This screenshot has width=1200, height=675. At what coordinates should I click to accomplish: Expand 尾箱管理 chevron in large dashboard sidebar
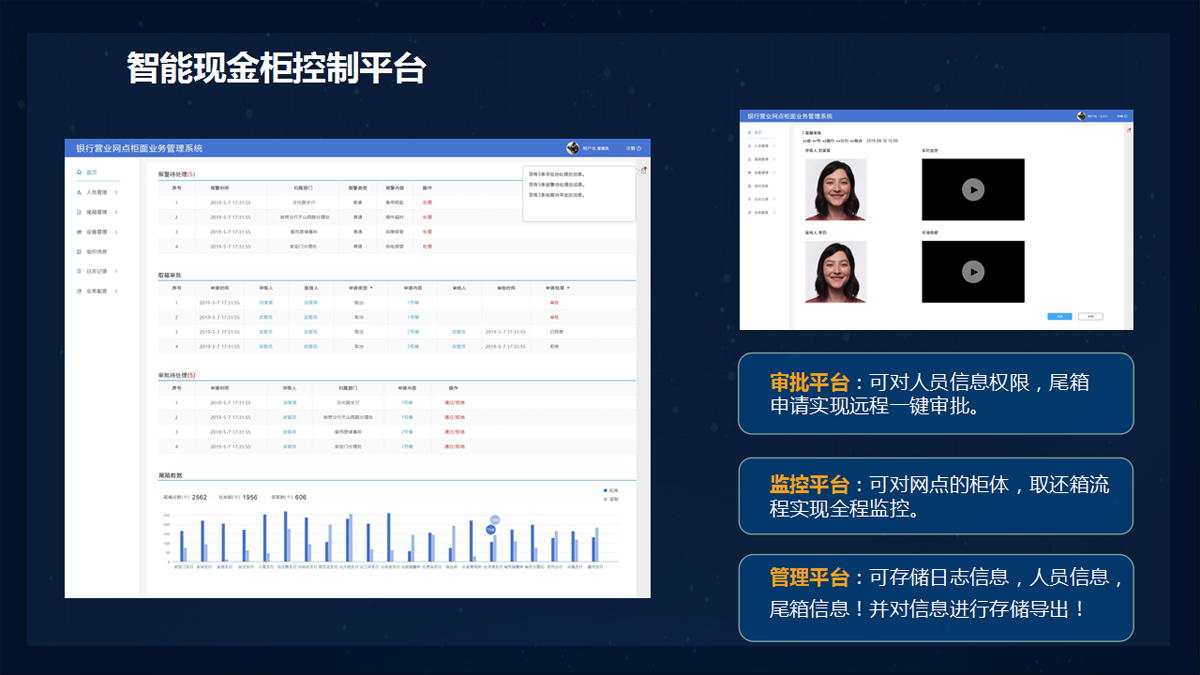[x=116, y=212]
